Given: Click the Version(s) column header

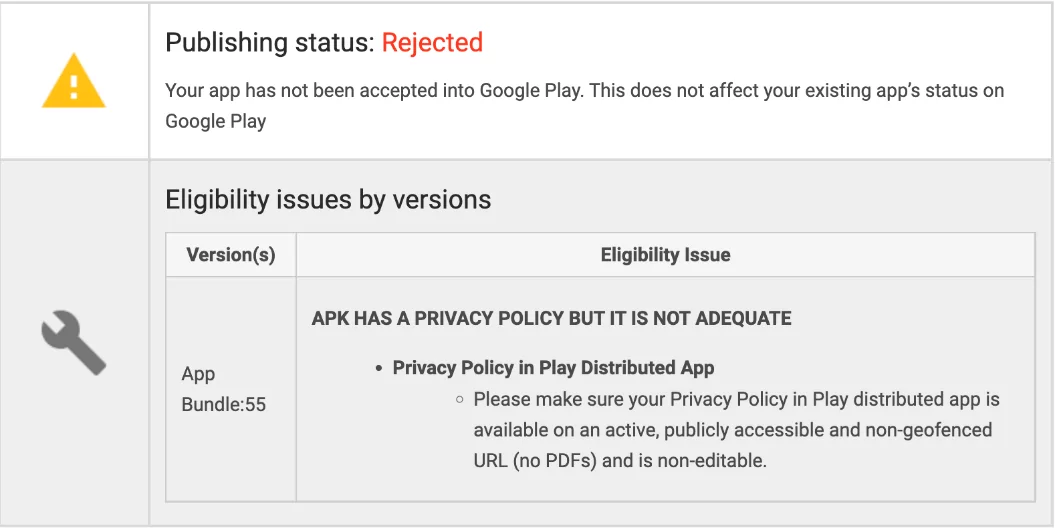Looking at the screenshot, I should (x=231, y=255).
